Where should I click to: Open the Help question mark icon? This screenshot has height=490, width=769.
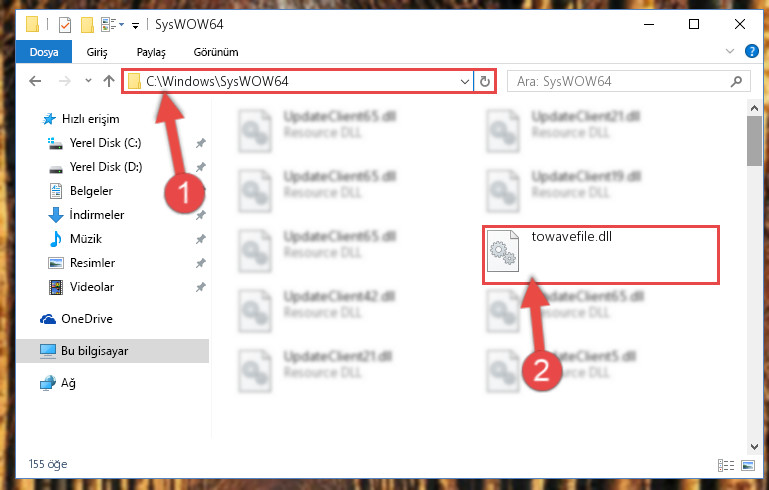751,51
